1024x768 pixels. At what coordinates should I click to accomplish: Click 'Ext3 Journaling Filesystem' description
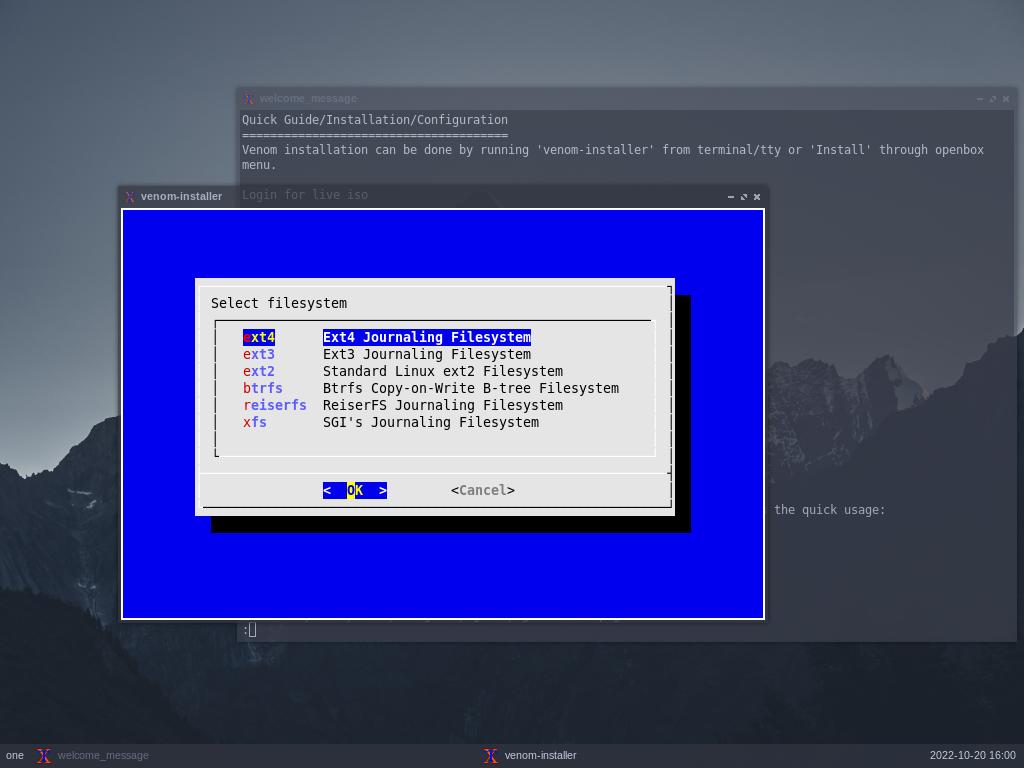point(426,354)
